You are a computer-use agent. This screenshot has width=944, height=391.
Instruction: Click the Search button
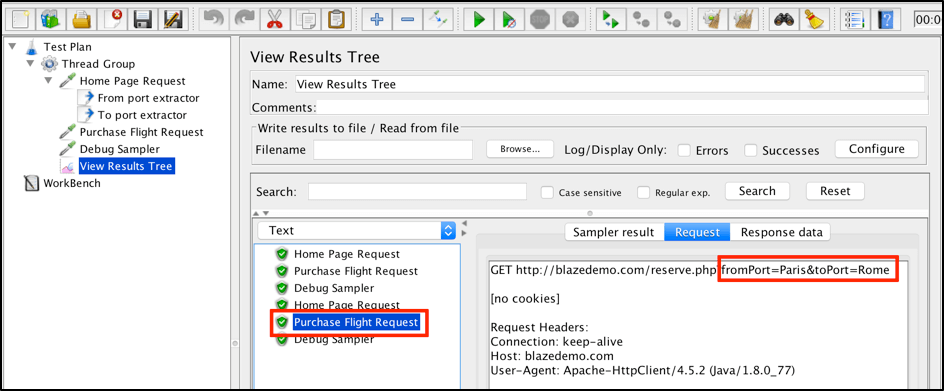coord(757,191)
